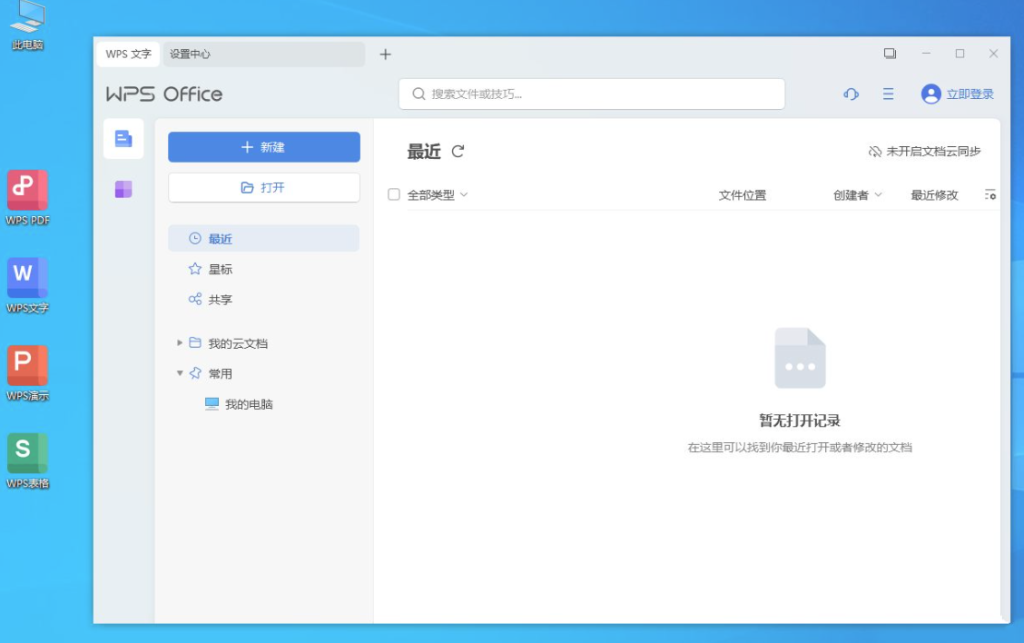Click the 暂无打开记录 placeholder document icon
This screenshot has width=1024, height=643.
click(800, 358)
